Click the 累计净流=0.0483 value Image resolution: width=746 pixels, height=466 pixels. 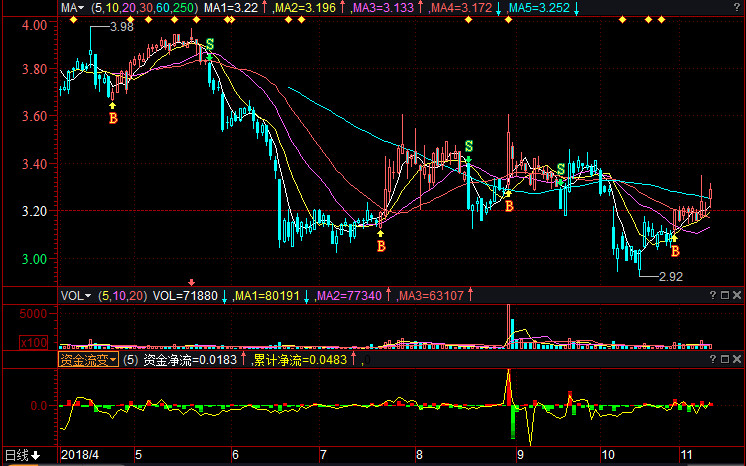pyautogui.click(x=300, y=360)
